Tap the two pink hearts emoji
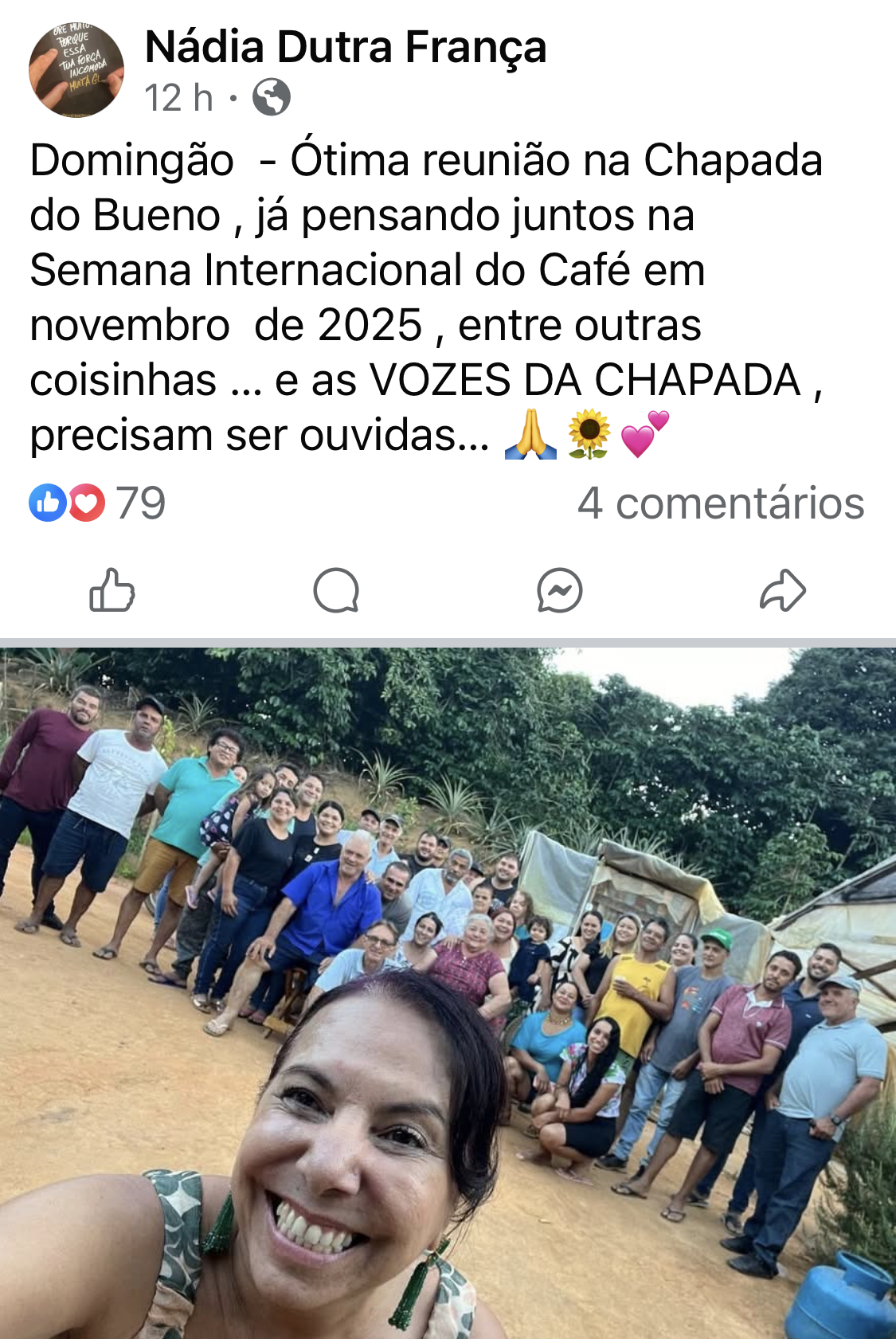The height and width of the screenshot is (1339, 896). pos(644,434)
